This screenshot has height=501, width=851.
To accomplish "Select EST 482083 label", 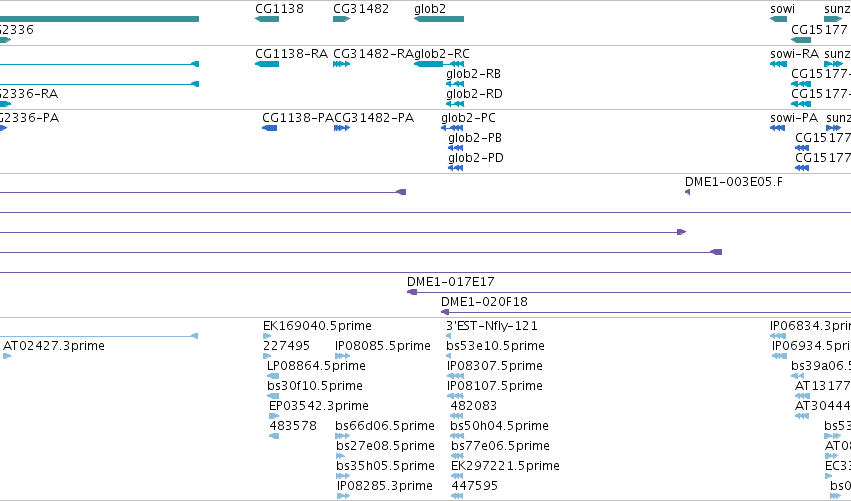I will click(x=473, y=406).
